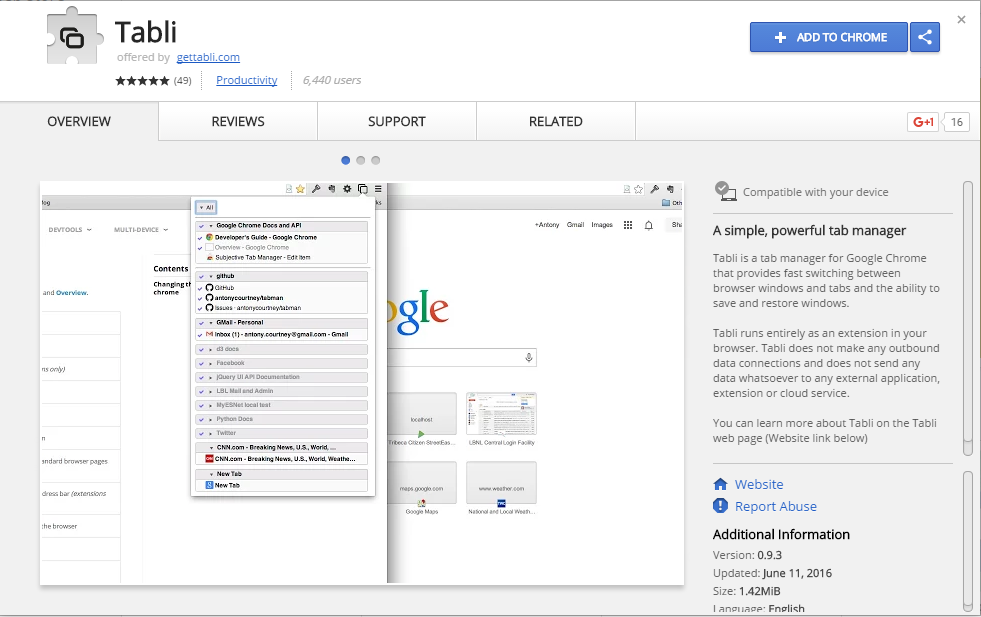The width and height of the screenshot is (981, 617).
Task: Click the 'Version: 0.9.3' text
Action: tap(747, 555)
